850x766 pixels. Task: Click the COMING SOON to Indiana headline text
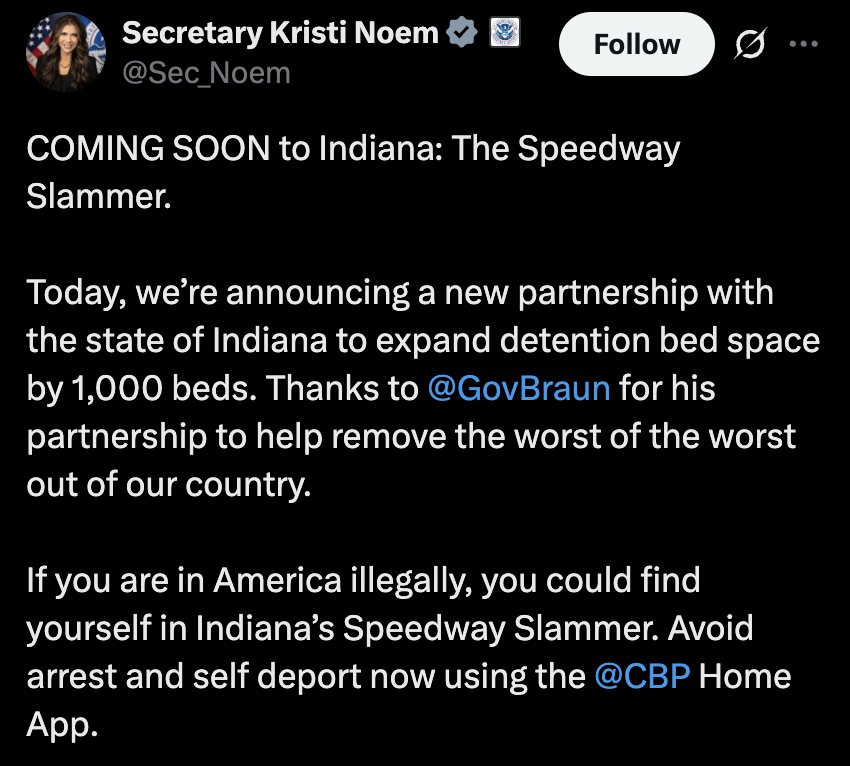(353, 149)
